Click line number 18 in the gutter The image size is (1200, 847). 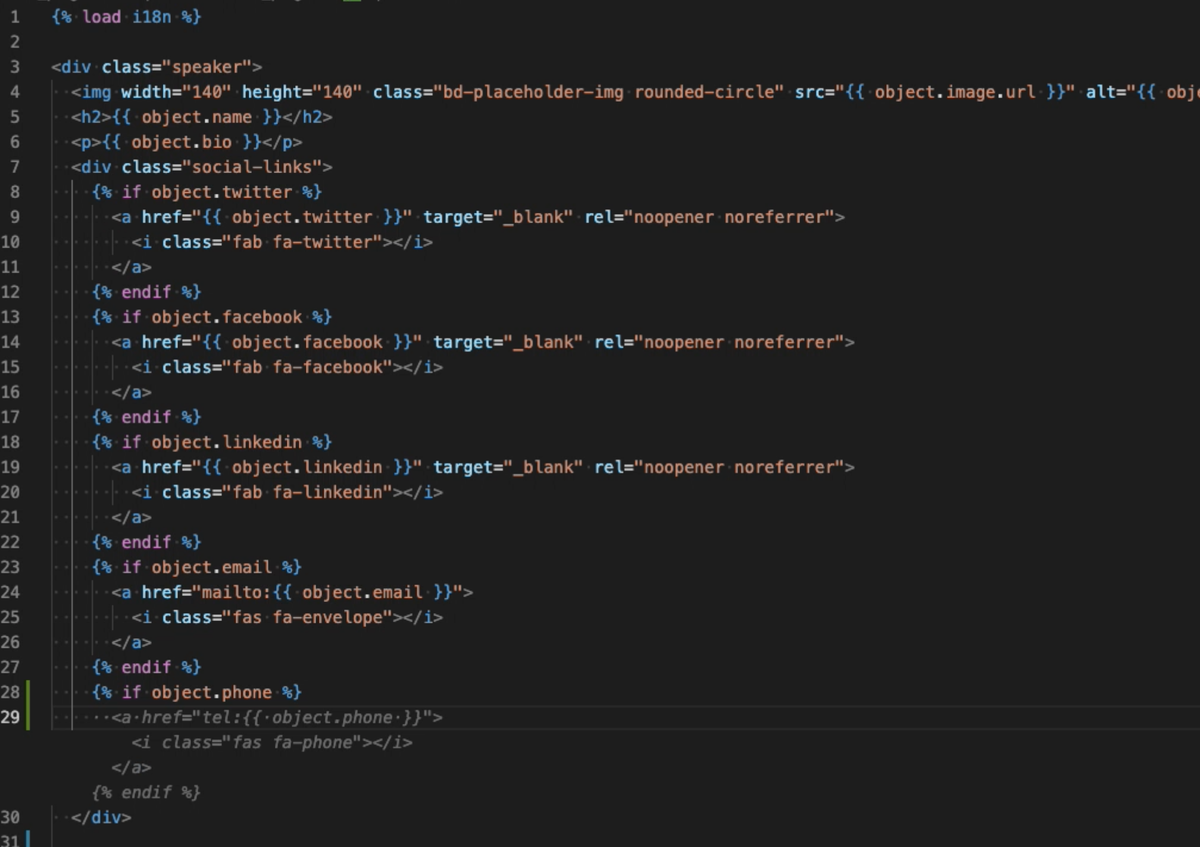point(10,442)
